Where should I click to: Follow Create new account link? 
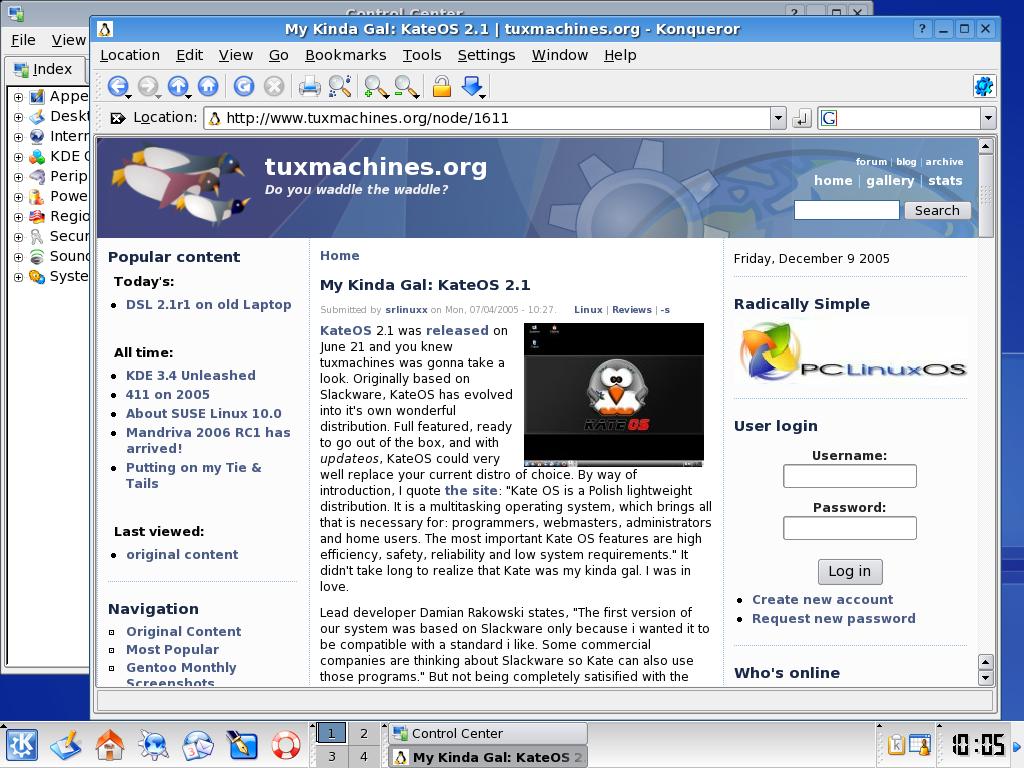[823, 600]
